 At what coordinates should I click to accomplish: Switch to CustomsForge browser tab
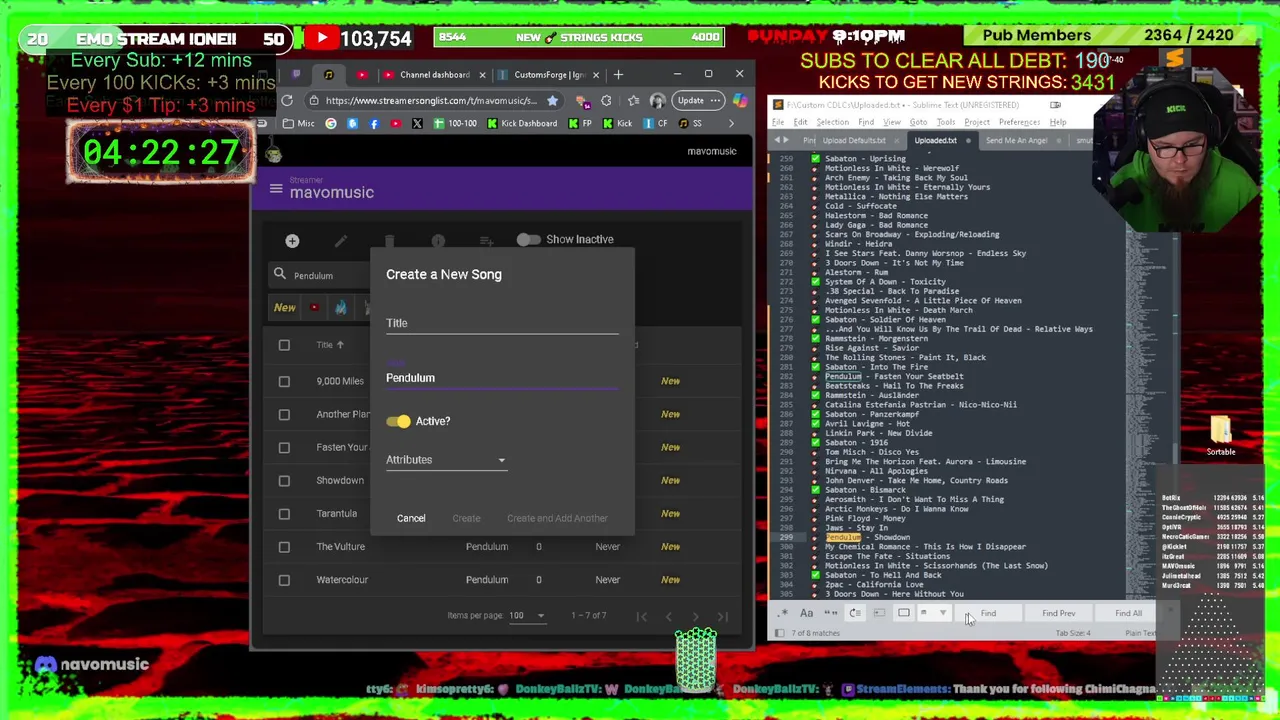(548, 75)
